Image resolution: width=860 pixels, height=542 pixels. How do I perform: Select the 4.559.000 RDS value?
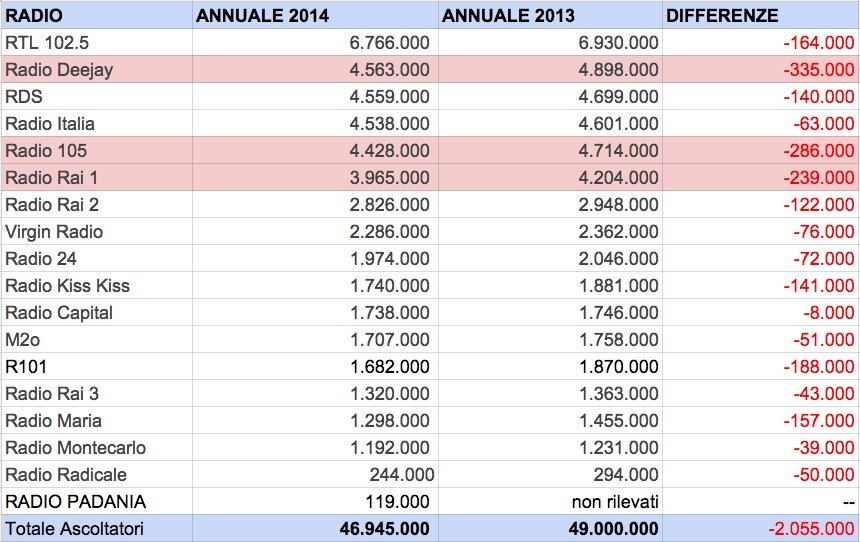389,97
